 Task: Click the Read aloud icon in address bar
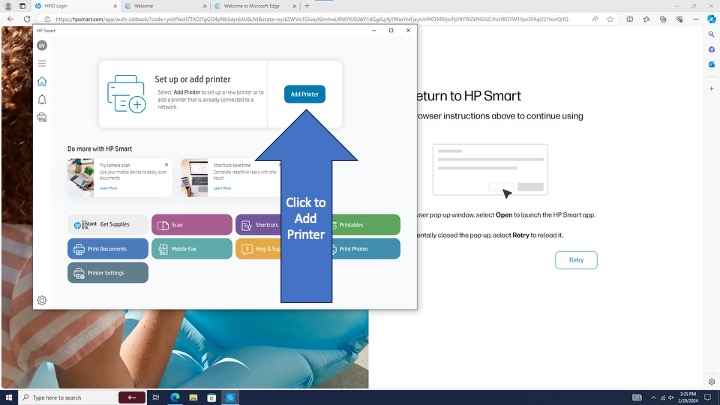[595, 19]
